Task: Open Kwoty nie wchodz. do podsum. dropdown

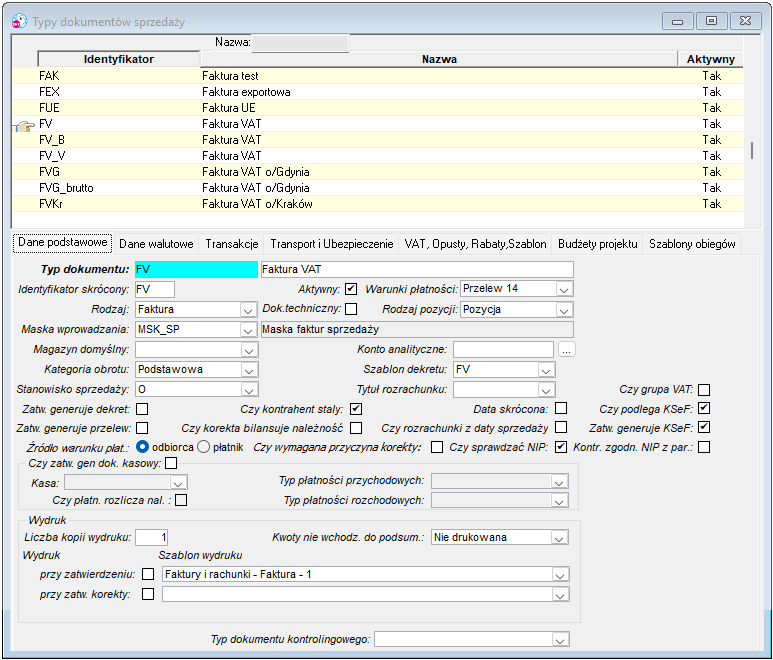Action: (x=559, y=538)
